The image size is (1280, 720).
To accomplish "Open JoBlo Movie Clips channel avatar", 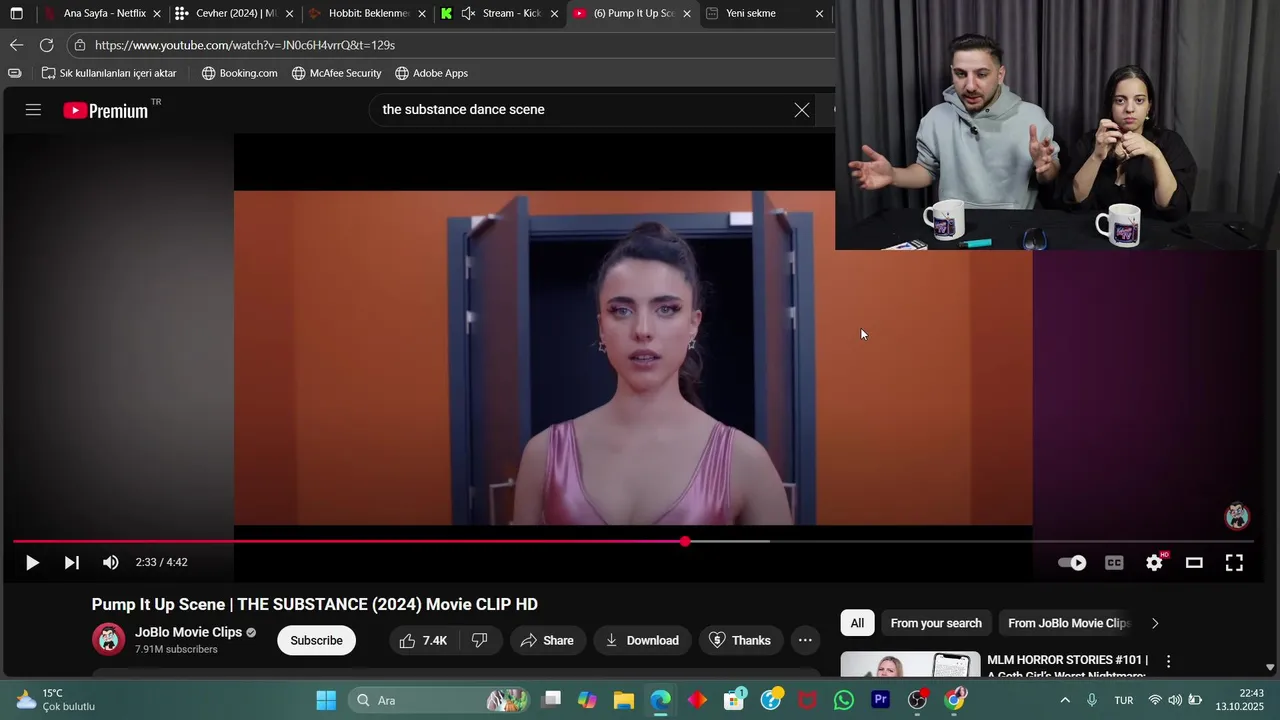I will click(x=108, y=639).
